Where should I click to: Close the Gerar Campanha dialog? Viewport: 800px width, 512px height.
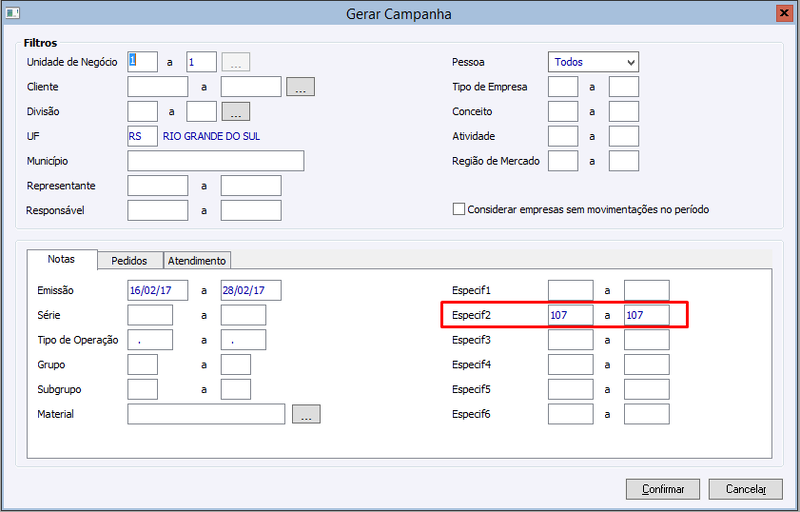784,13
